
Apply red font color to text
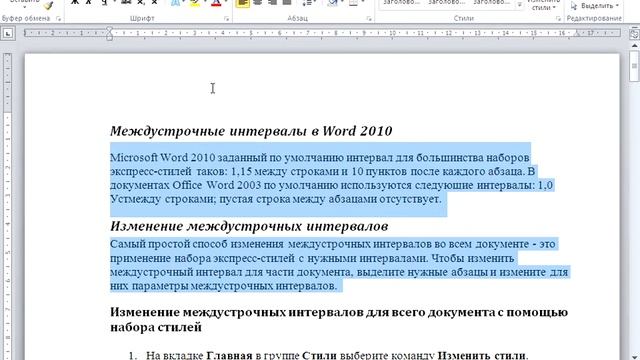coord(216,3)
